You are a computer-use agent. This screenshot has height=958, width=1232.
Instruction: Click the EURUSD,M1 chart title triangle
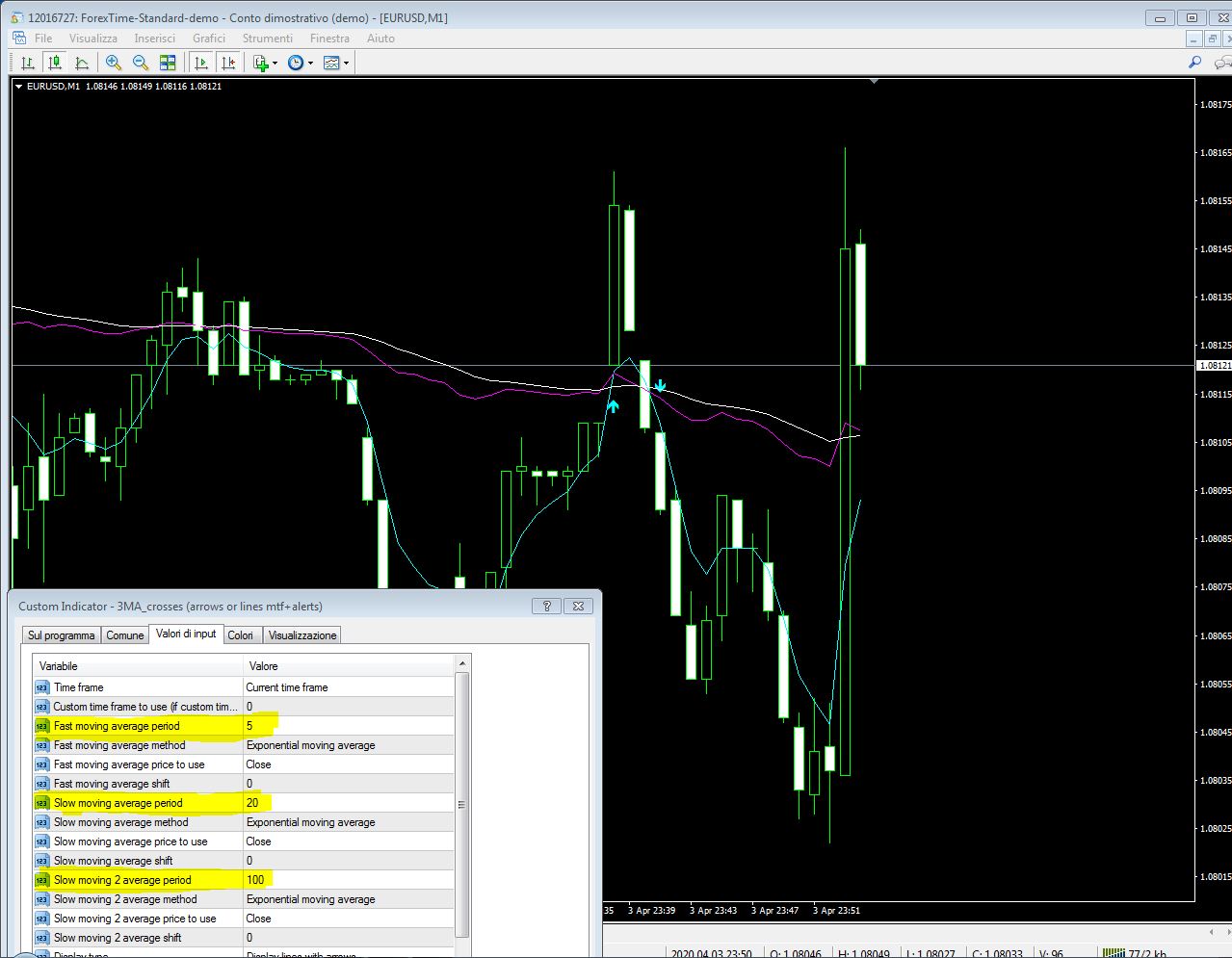point(18,87)
